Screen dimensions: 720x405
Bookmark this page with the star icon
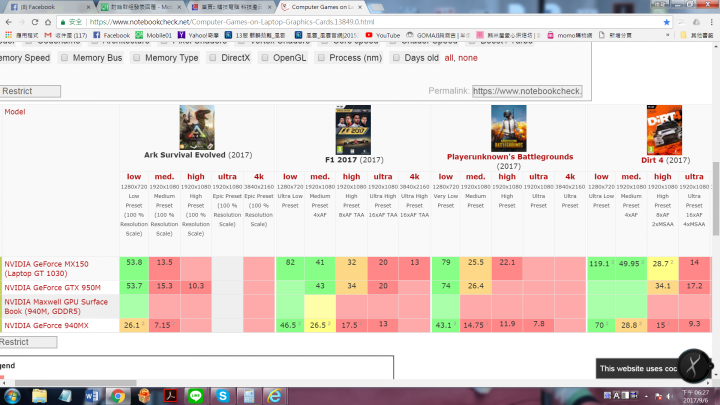[666, 22]
